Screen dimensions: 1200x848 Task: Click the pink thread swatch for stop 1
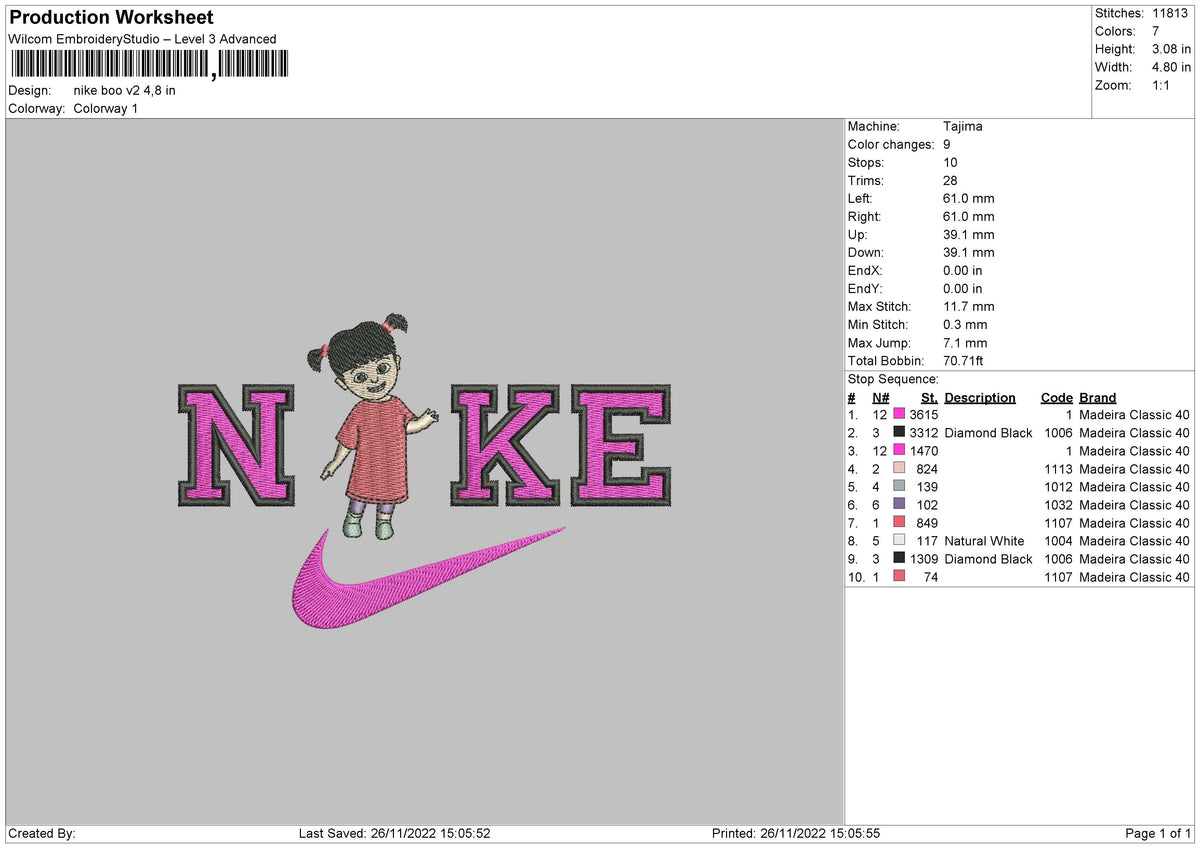[x=900, y=415]
